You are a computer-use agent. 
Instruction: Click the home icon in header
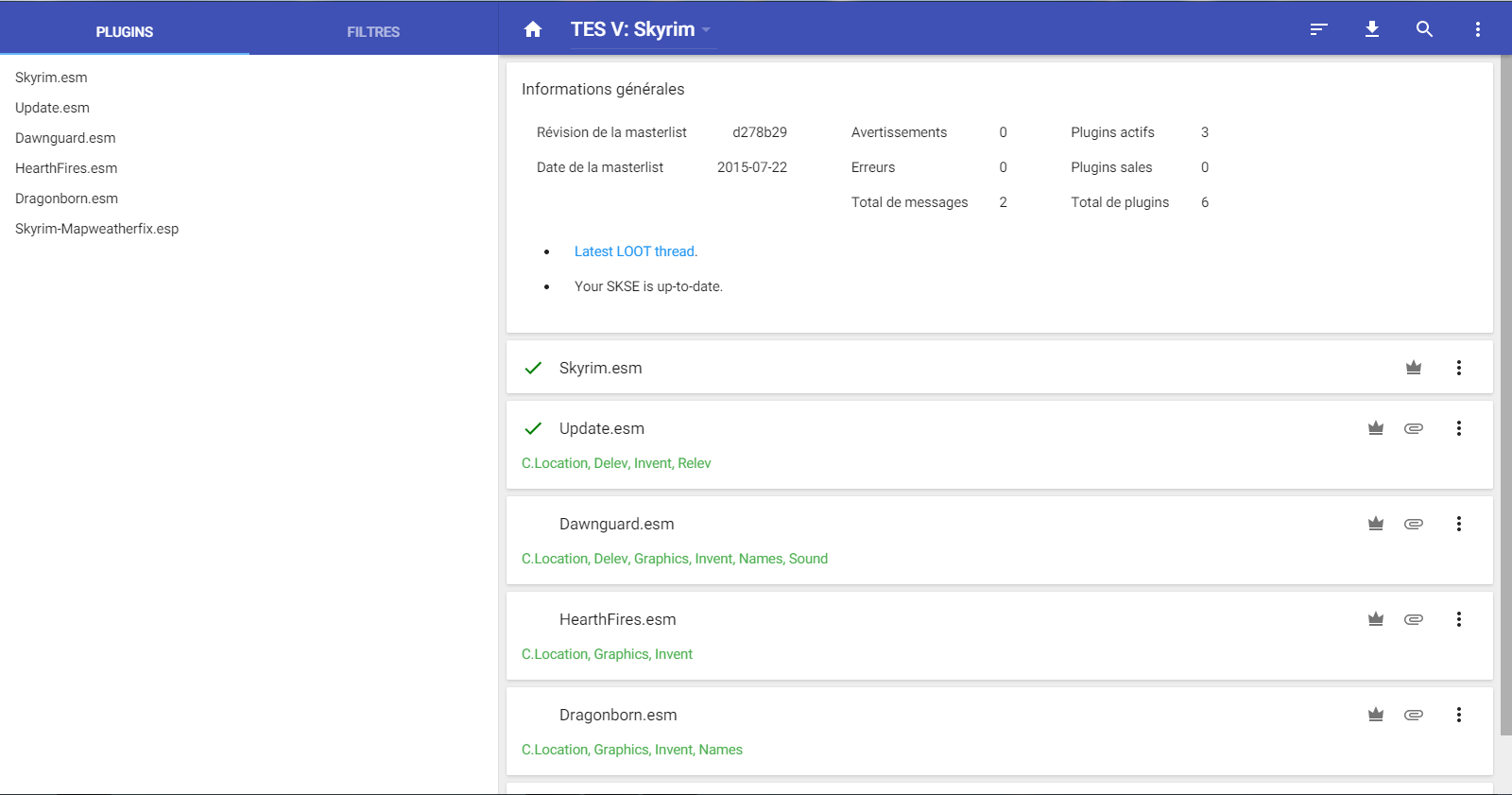533,29
